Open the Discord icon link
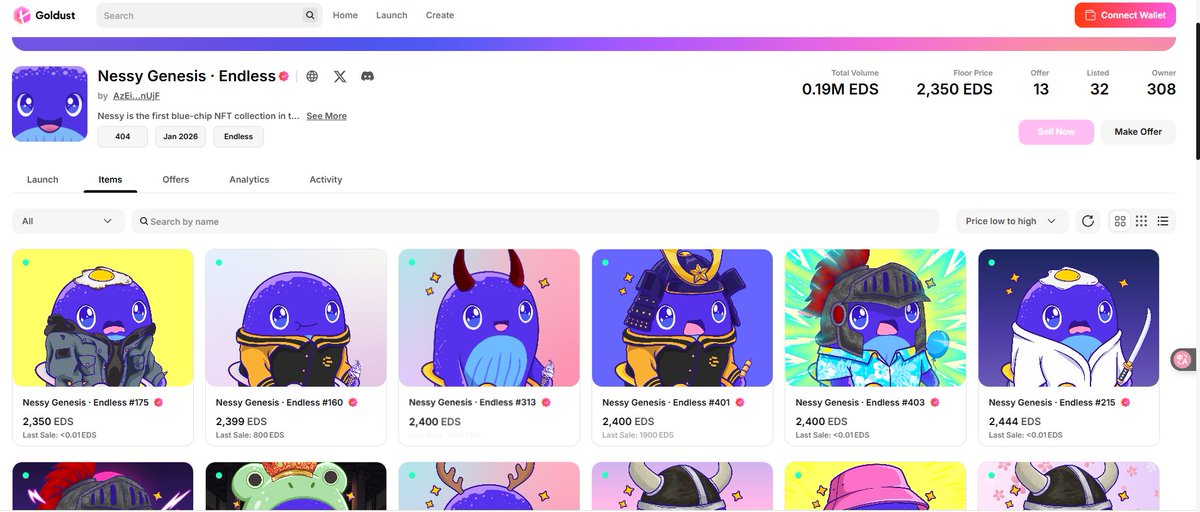Viewport: 1200px width, 512px height. pos(367,76)
